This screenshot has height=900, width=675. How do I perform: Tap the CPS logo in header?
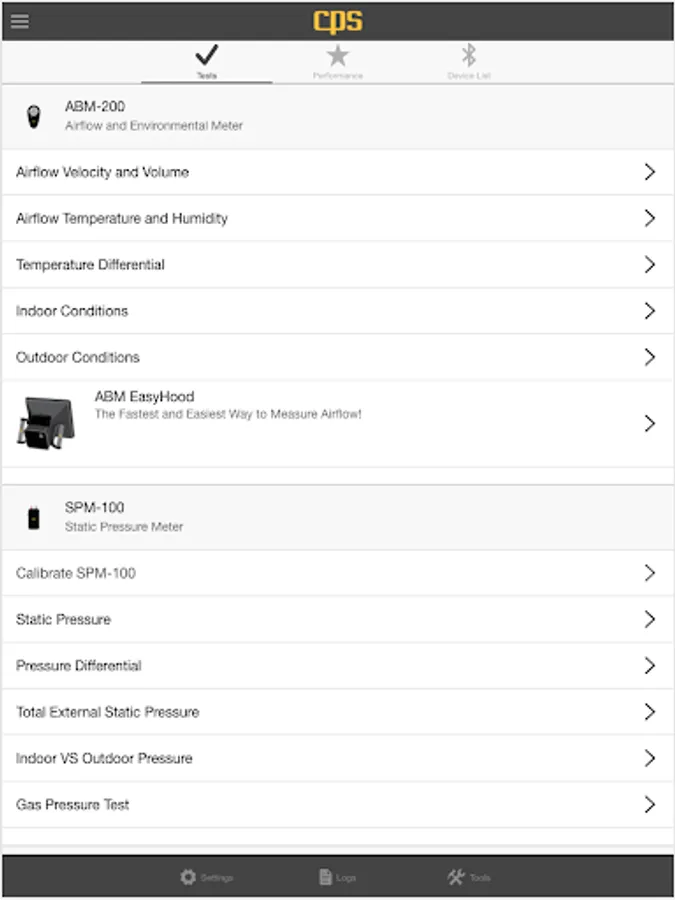click(x=338, y=22)
